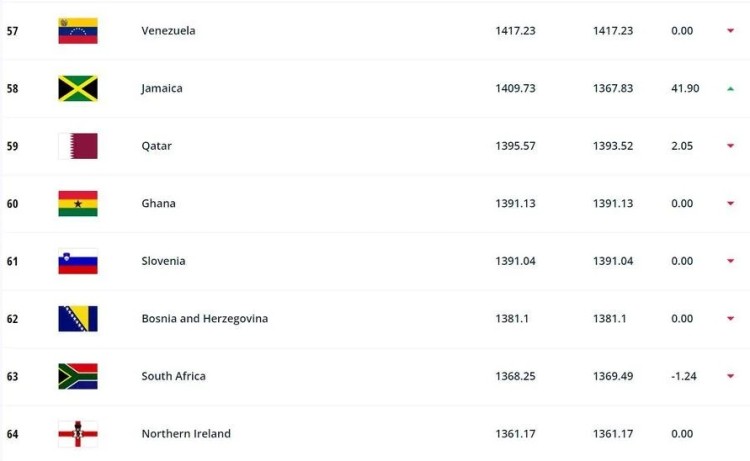
Task: Click the Bosnia and Herzegovina flag
Action: click(x=78, y=319)
